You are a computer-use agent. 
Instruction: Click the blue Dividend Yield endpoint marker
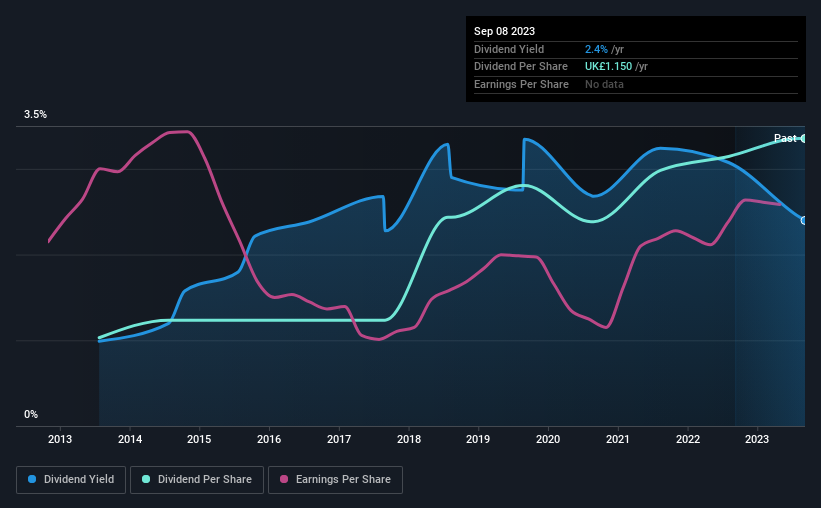point(803,220)
